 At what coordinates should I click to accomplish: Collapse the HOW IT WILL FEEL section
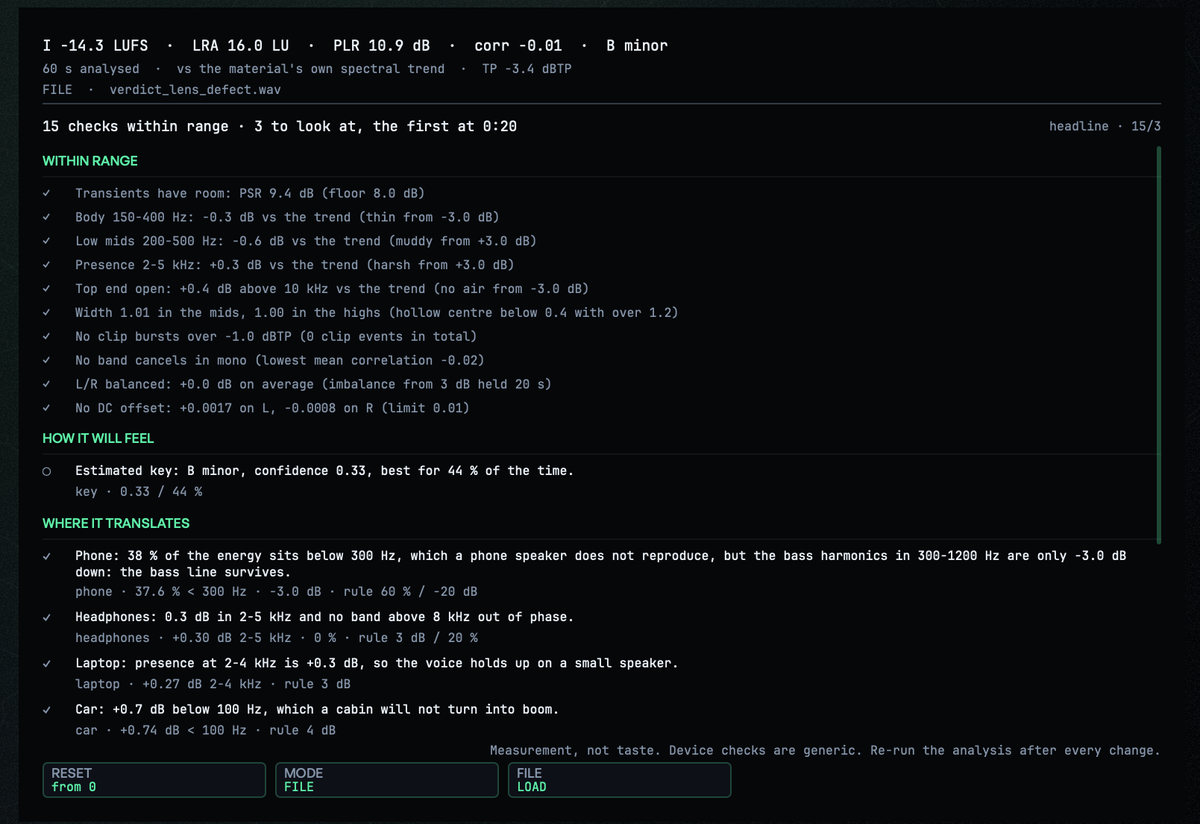tap(98, 438)
